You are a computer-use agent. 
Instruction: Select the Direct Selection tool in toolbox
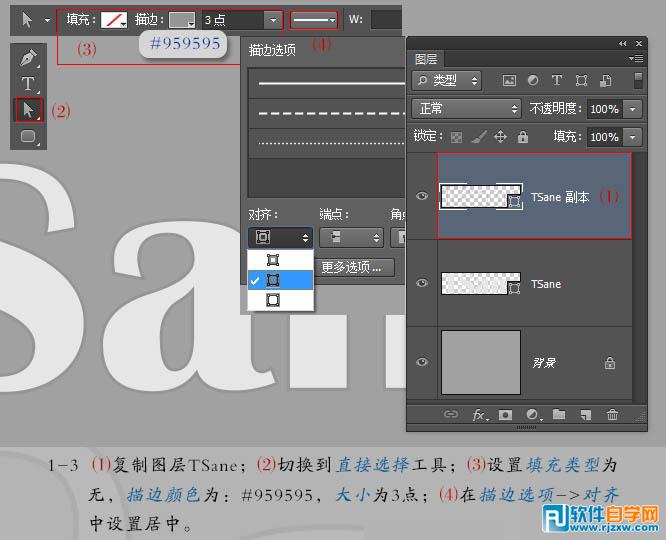coord(28,110)
